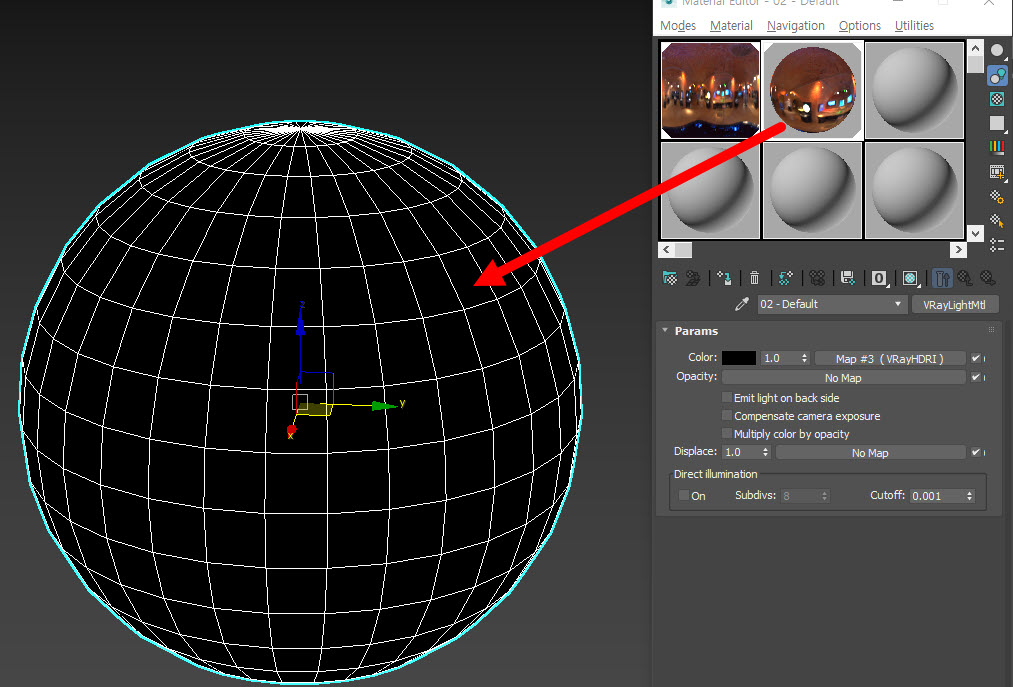This screenshot has height=687, width=1013.
Task: Click the Displace amount spinner arrows
Action: 766,452
